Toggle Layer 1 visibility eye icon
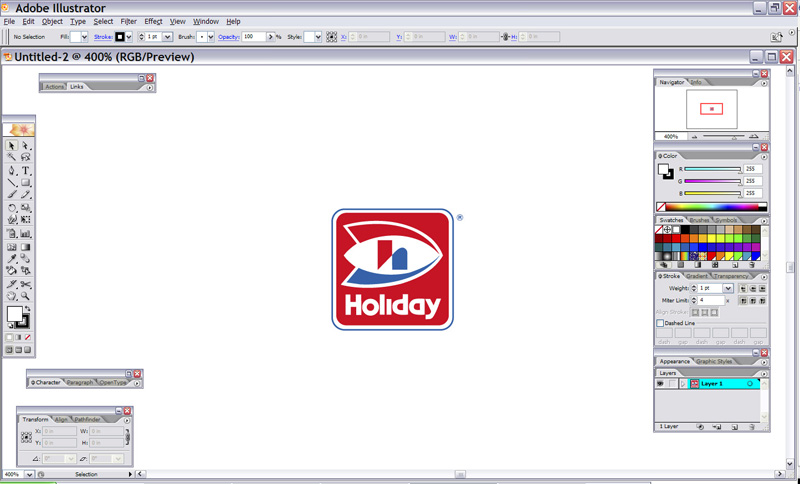Screen dimensions: 800x484 pos(660,384)
